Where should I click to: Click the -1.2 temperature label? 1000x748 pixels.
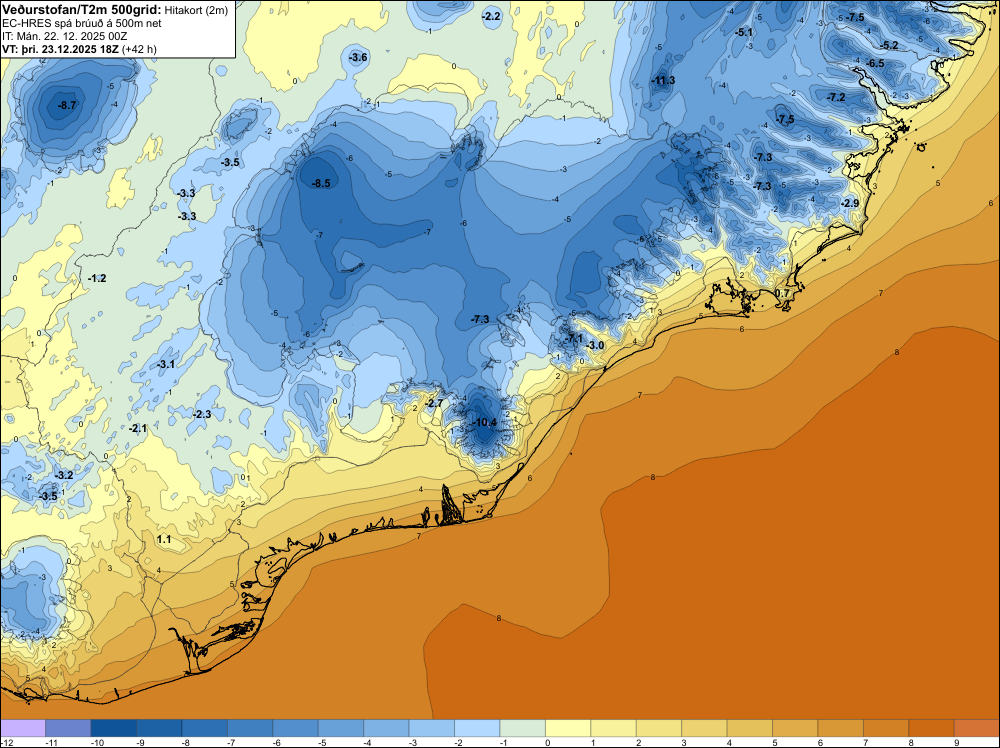97,279
